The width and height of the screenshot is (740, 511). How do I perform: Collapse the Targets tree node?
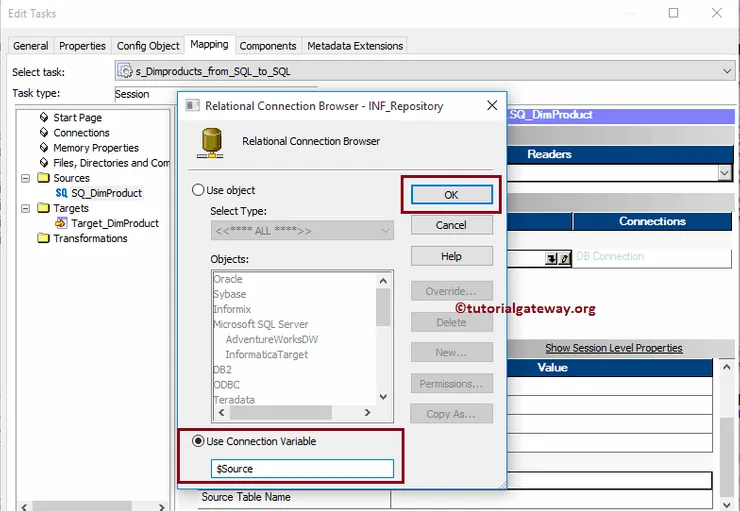pos(25,208)
